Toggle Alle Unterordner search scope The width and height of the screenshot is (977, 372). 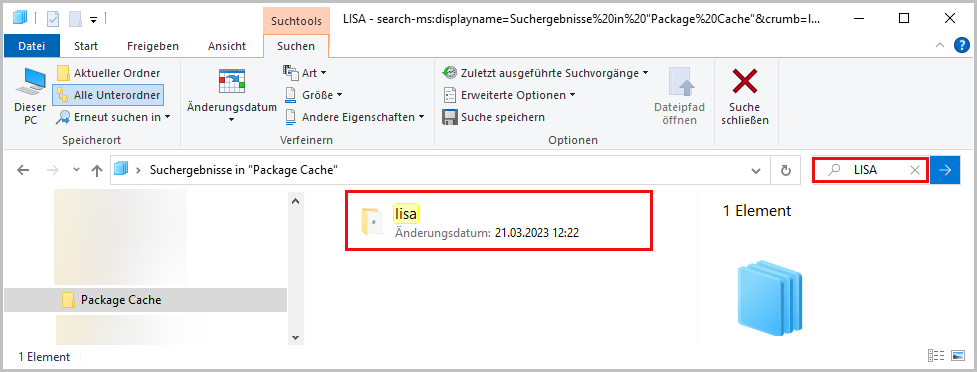pos(109,95)
